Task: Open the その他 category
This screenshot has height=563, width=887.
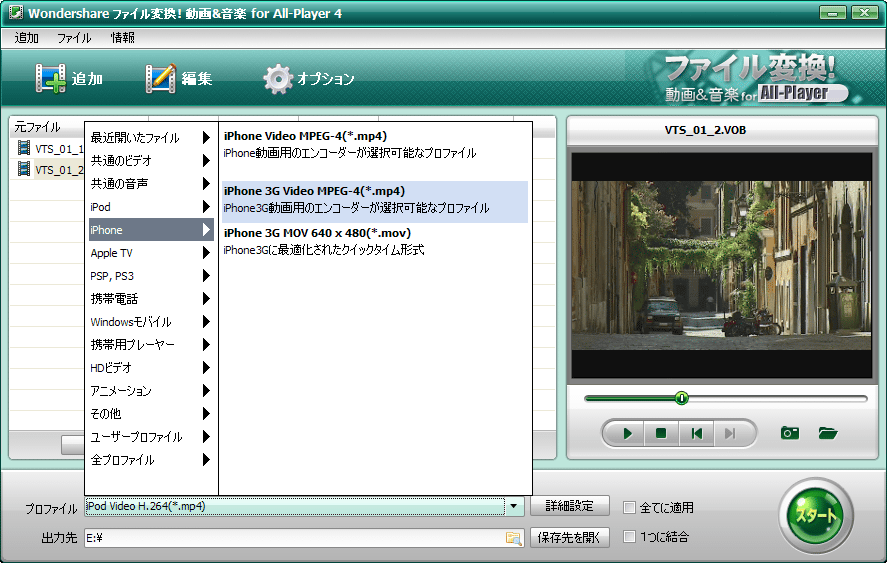Action: [150, 414]
